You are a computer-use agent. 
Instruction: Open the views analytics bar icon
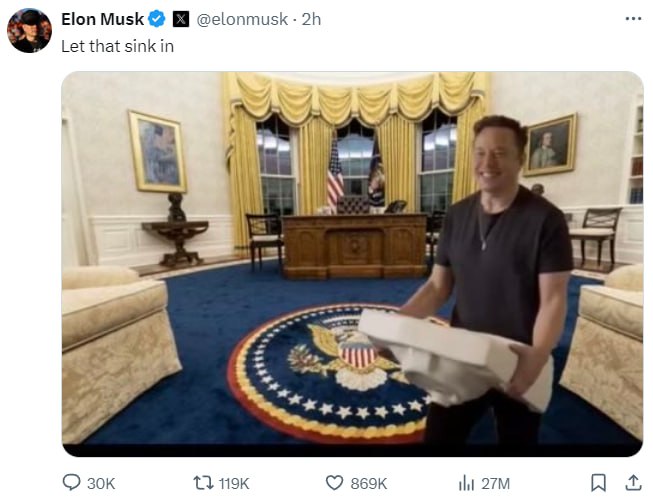(x=466, y=483)
